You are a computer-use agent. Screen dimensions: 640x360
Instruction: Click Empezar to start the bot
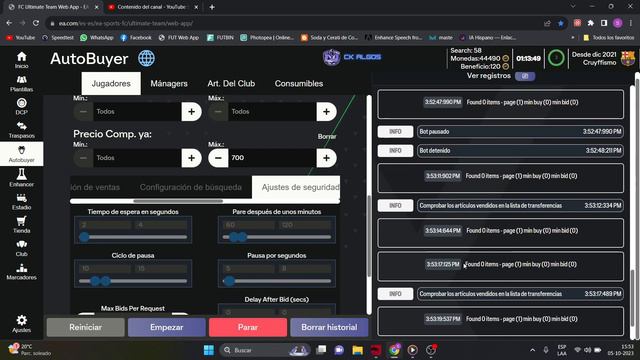coord(167,327)
